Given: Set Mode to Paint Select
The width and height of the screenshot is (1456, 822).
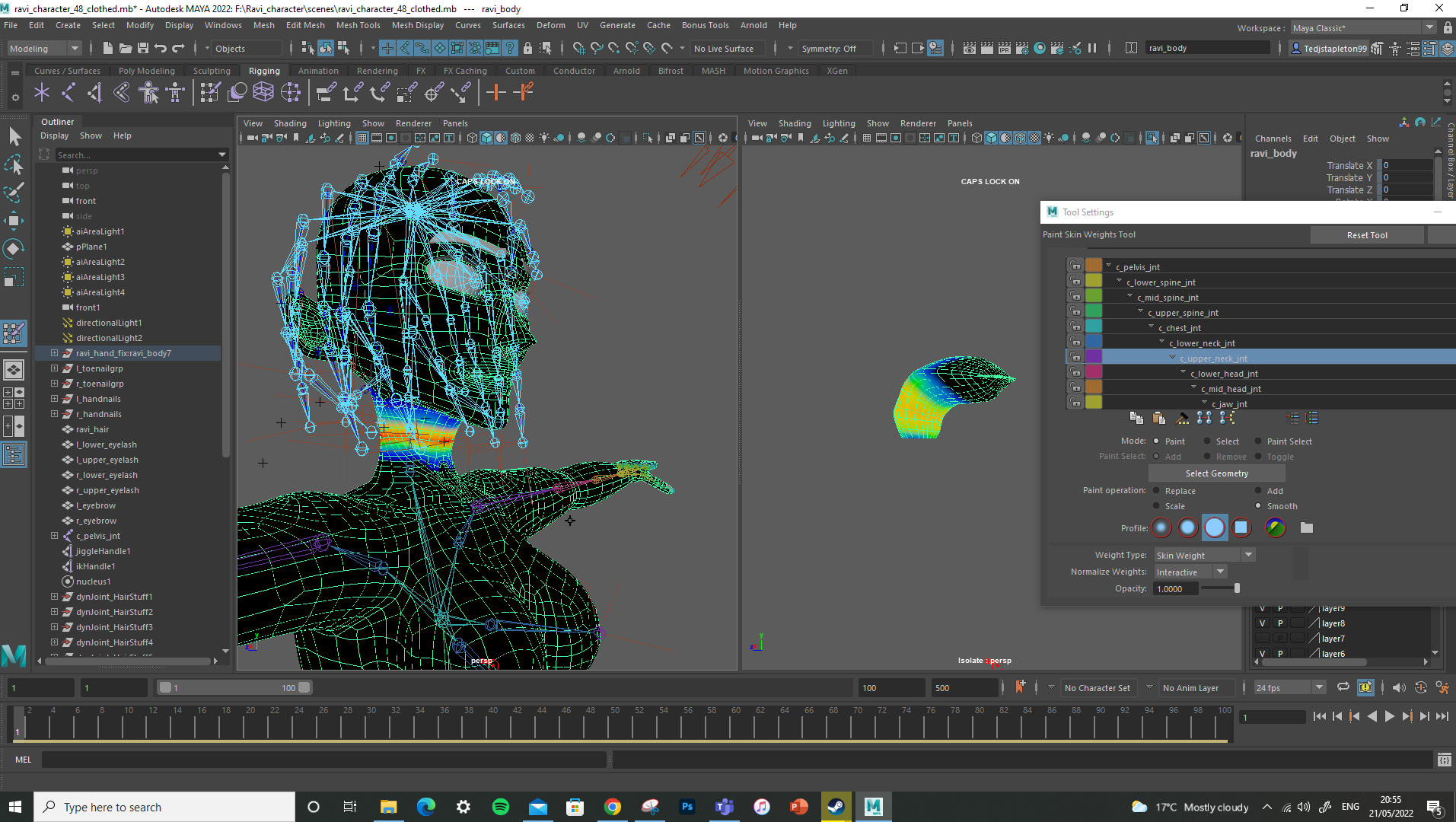Looking at the screenshot, I should pyautogui.click(x=1259, y=441).
